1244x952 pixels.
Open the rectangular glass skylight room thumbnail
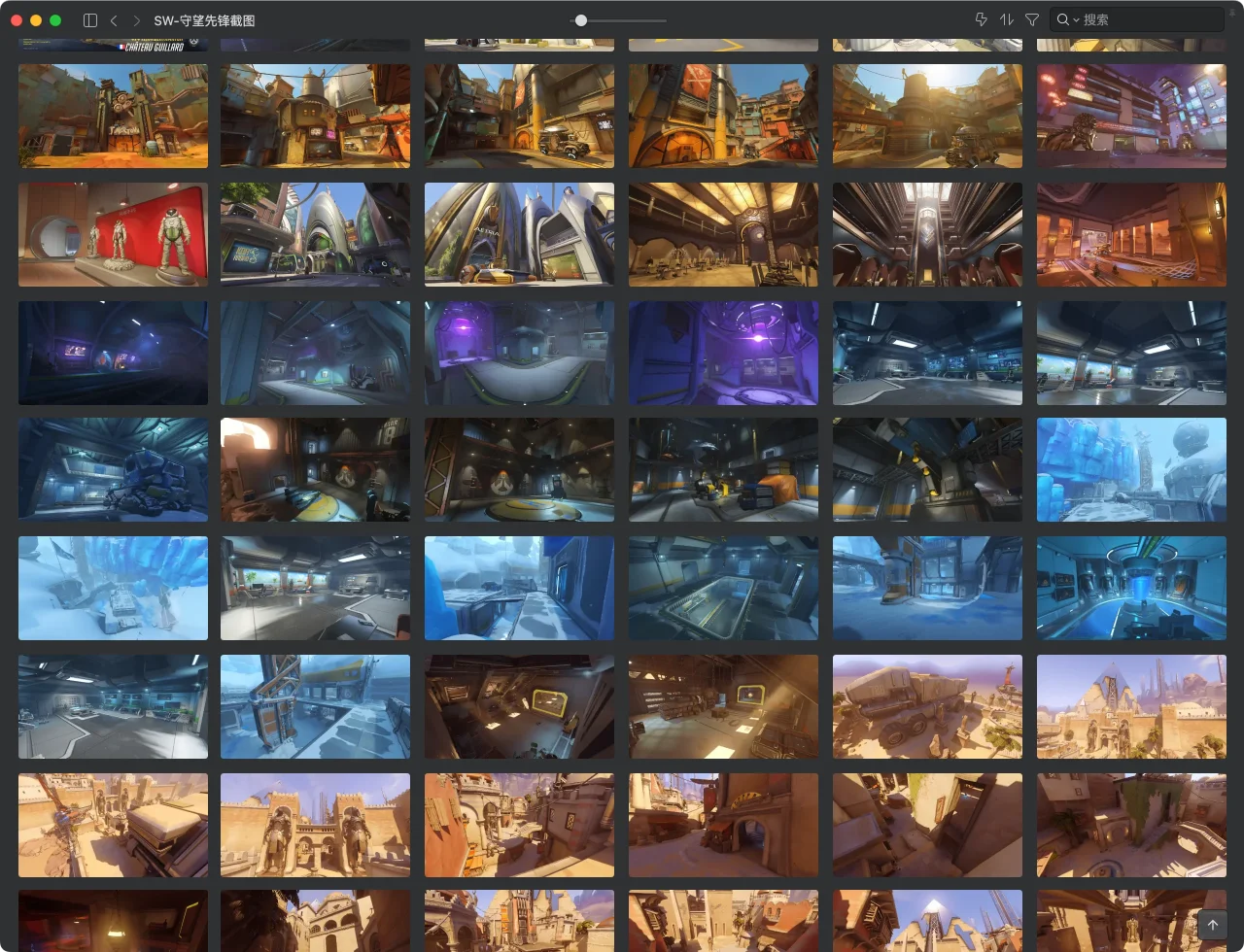(x=723, y=589)
